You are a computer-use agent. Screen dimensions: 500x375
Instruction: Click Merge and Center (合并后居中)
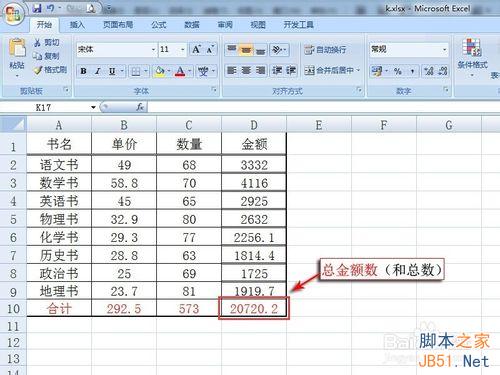(x=329, y=70)
